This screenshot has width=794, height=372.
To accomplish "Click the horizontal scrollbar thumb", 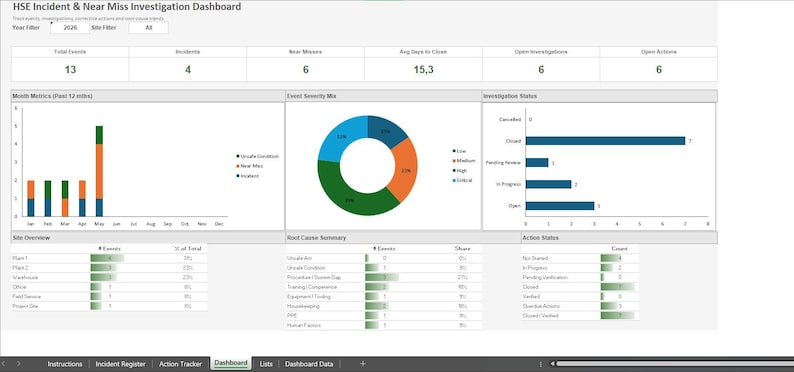I will pos(675,363).
